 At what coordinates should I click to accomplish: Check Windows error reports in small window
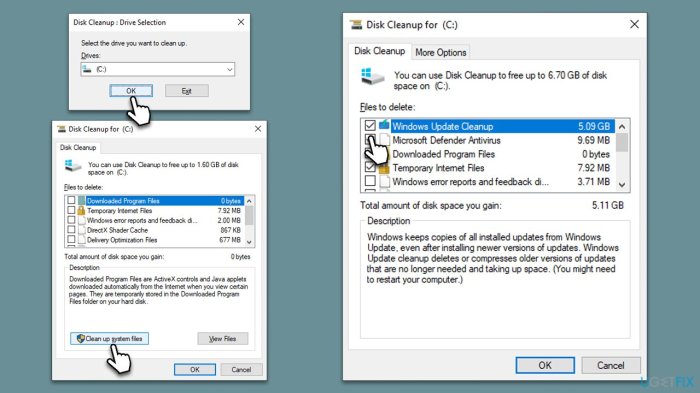tap(71, 220)
